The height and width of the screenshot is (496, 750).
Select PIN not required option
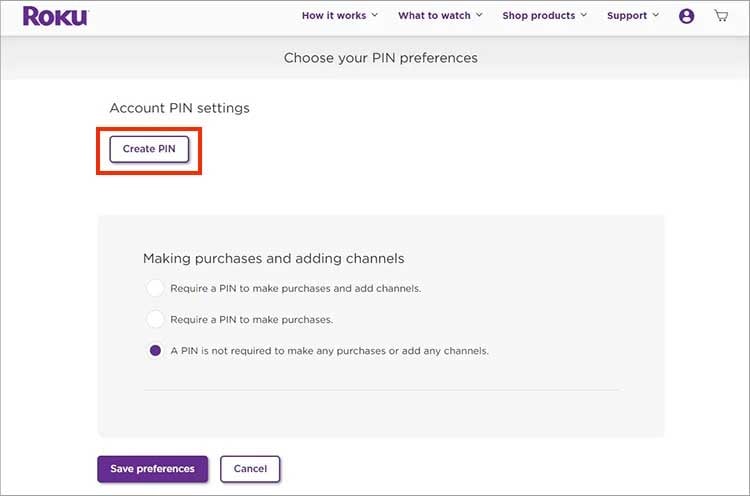pyautogui.click(x=155, y=351)
